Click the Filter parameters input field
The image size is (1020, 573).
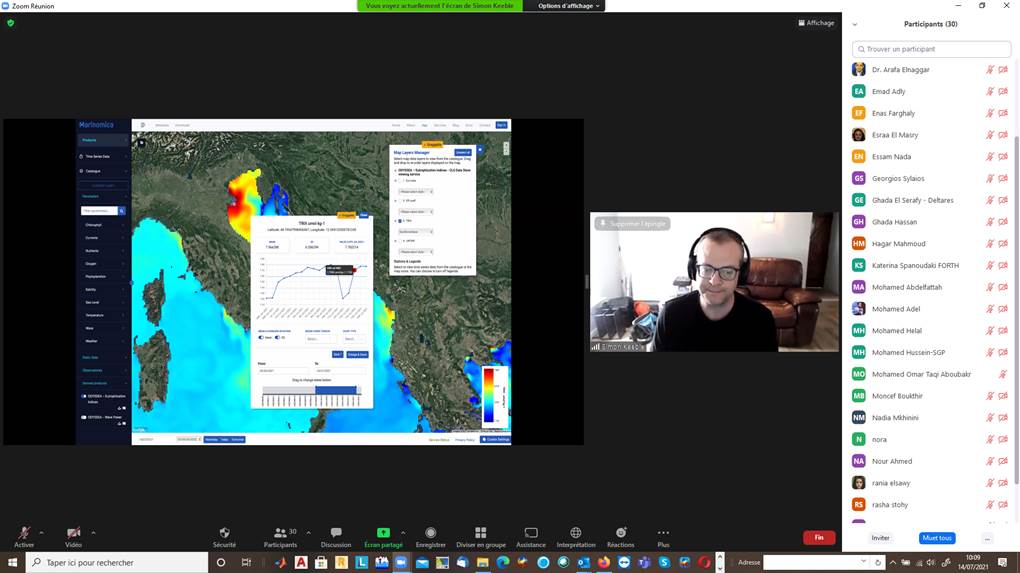click(100, 211)
